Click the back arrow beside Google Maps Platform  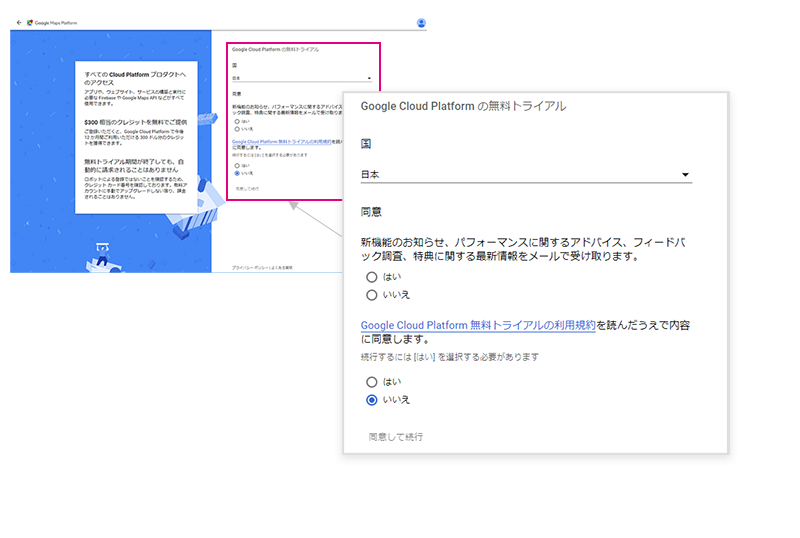(19, 22)
